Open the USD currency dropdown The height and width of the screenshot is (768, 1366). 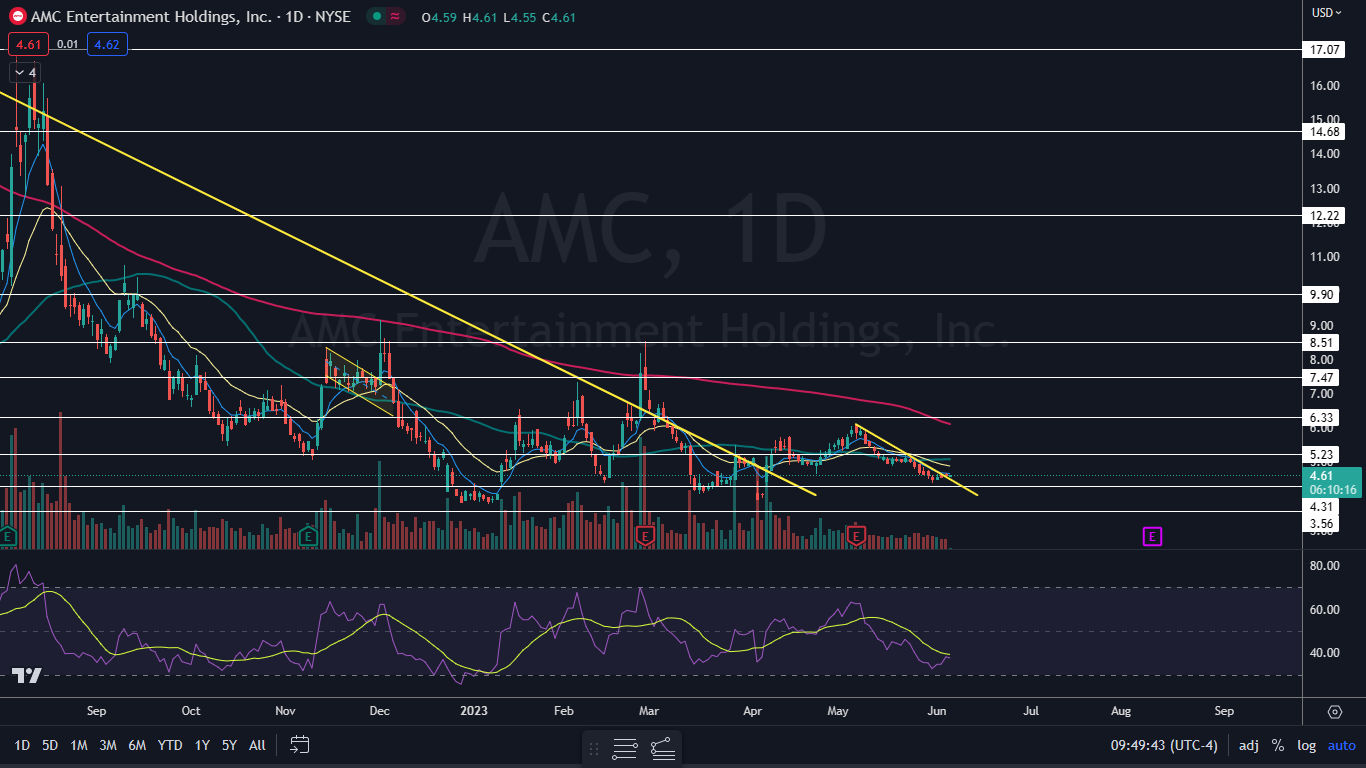[x=1326, y=13]
